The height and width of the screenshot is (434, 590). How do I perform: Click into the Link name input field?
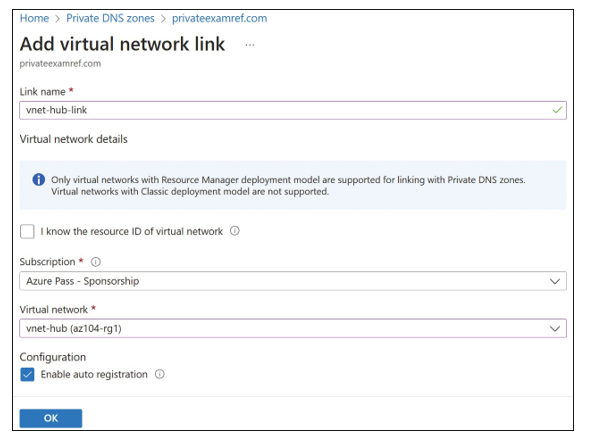[x=293, y=110]
